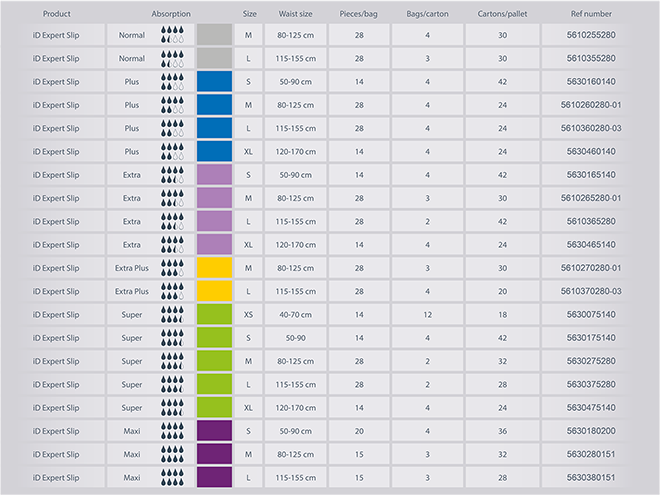This screenshot has width=660, height=495.
Task: Click droplet absorption icon in row 5610370280-03
Action: [x=172, y=291]
